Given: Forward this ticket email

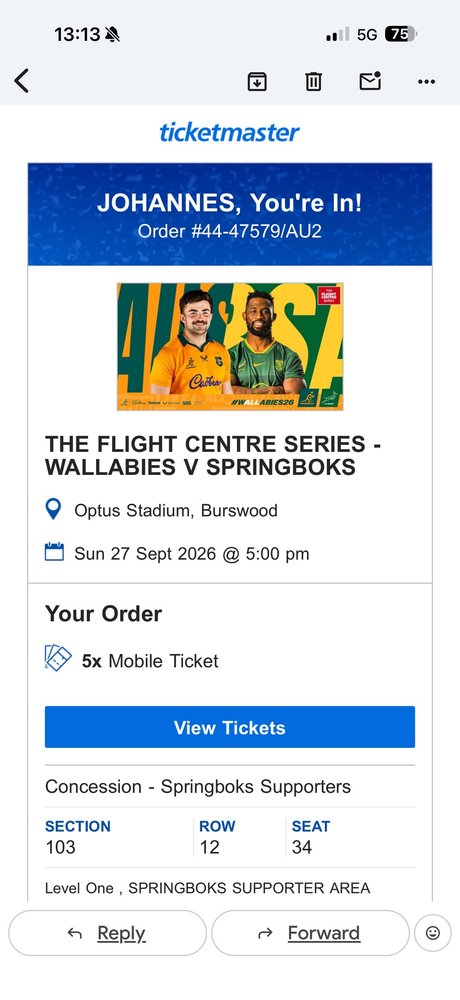Looking at the screenshot, I should (310, 933).
